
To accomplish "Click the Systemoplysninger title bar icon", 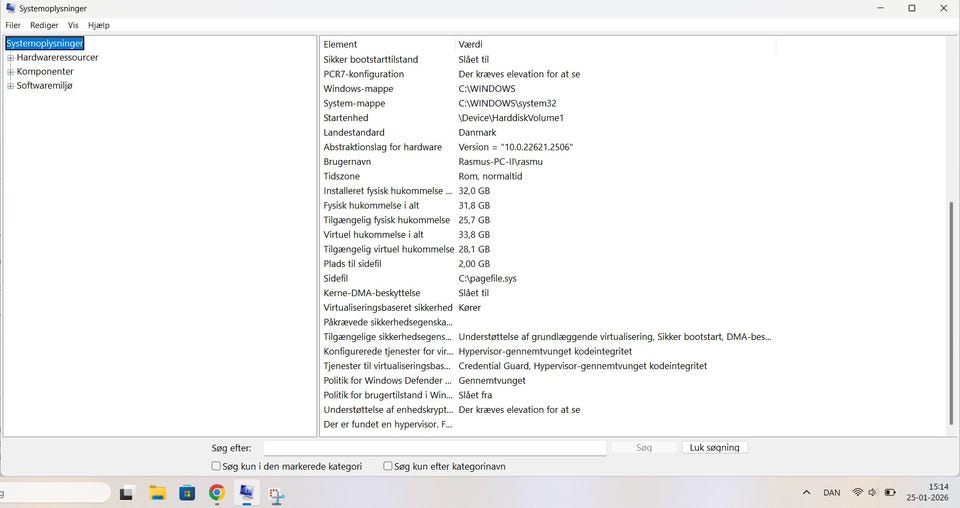I will (10, 9).
